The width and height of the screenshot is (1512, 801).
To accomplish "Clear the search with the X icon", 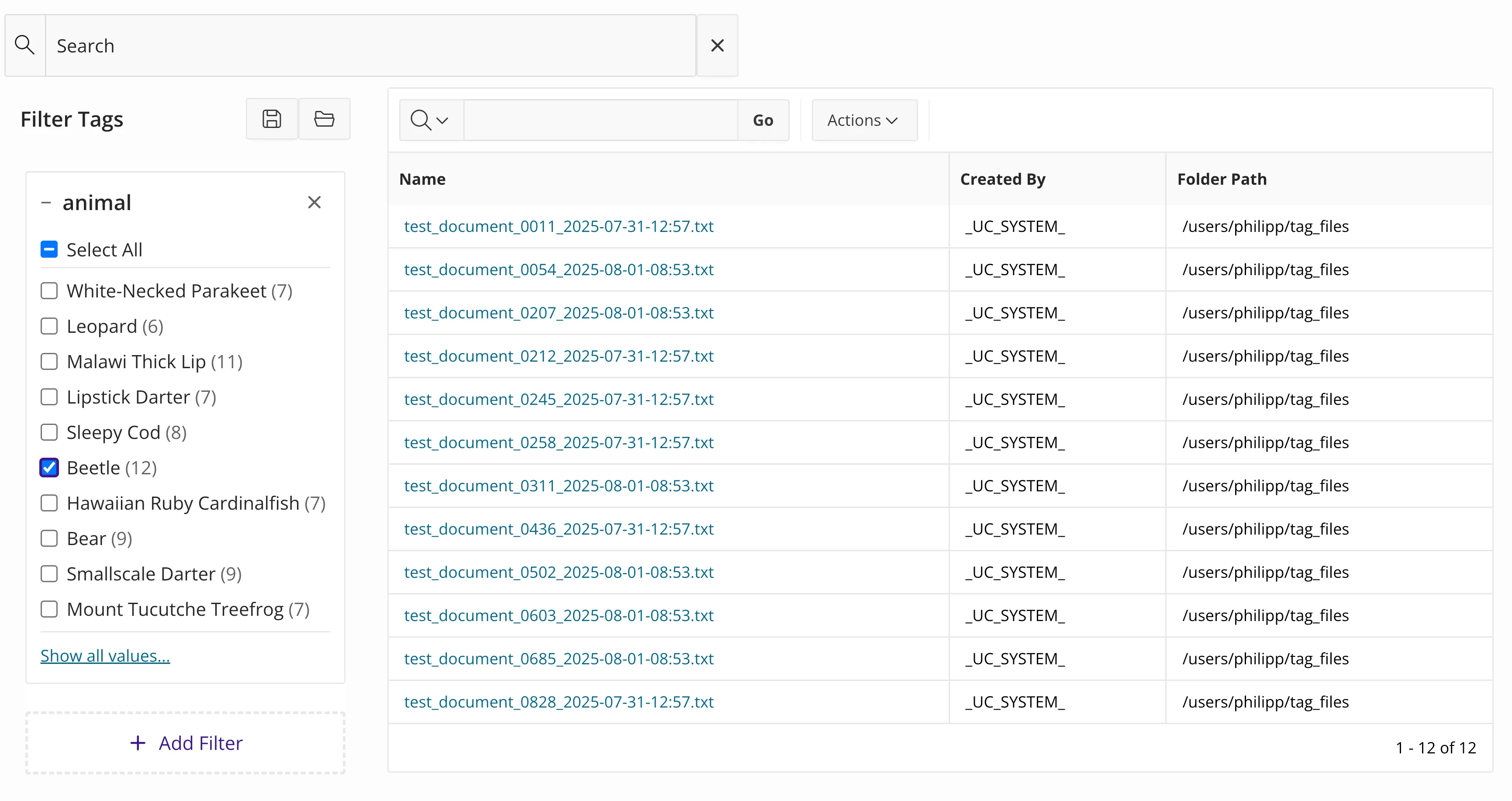I will 717,45.
